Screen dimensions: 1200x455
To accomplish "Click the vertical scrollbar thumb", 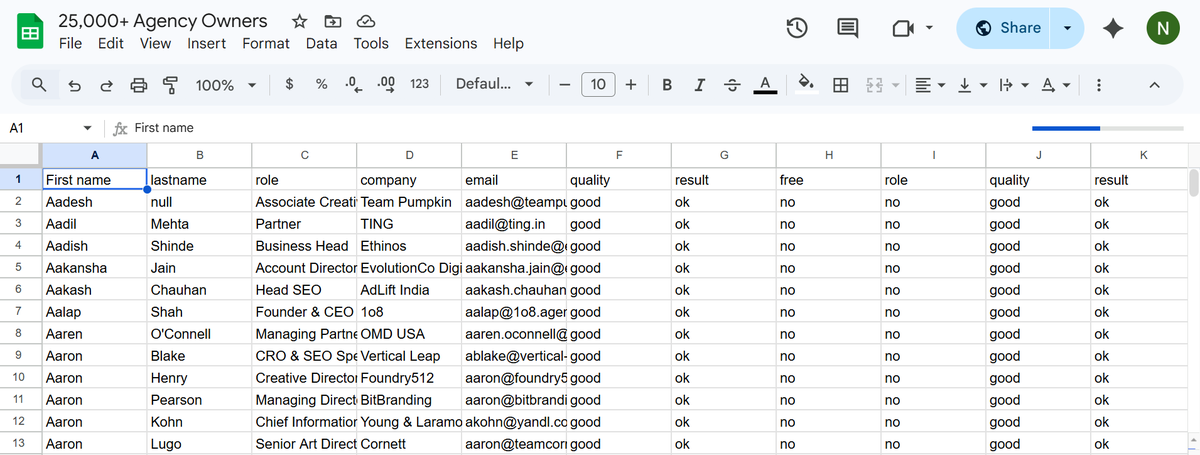I will (x=1192, y=182).
